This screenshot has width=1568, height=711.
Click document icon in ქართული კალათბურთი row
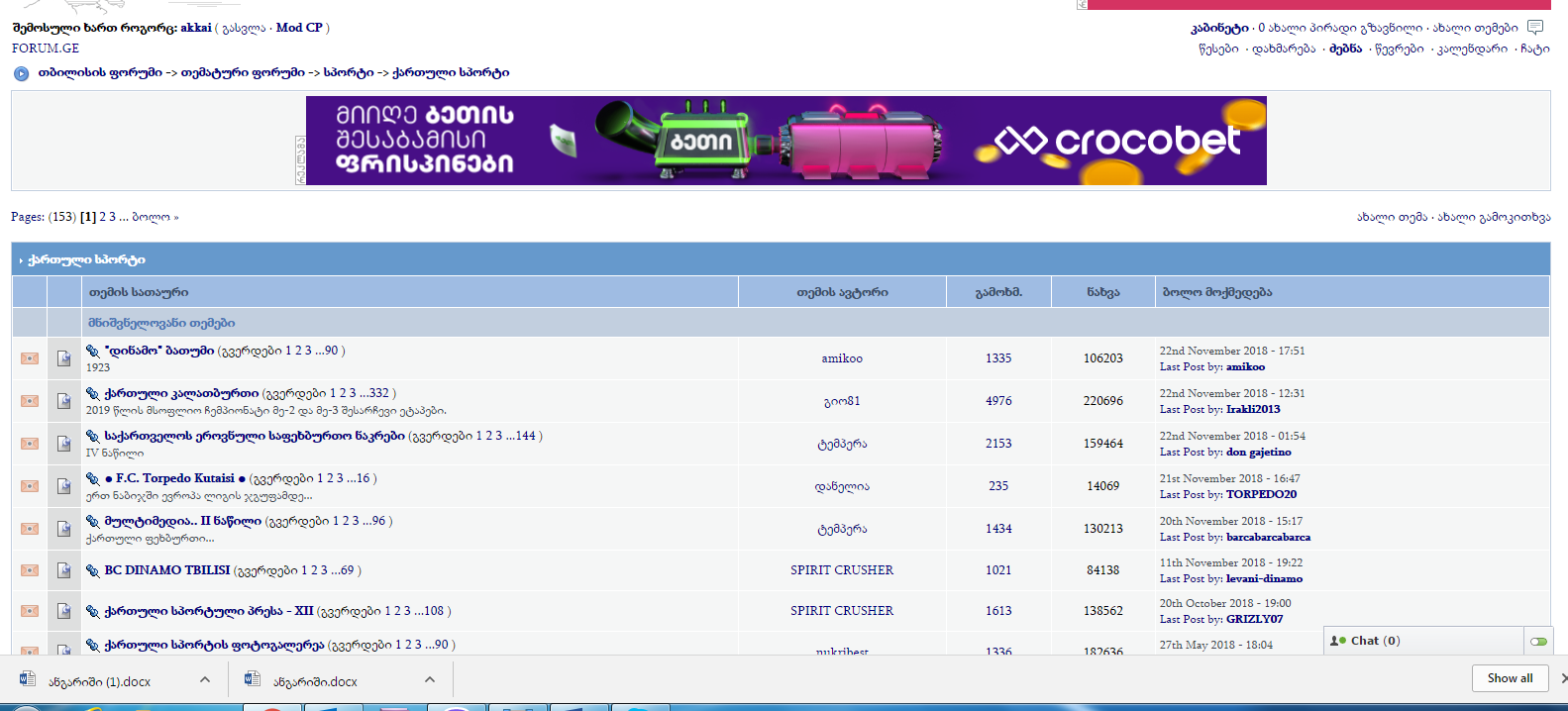[64, 401]
